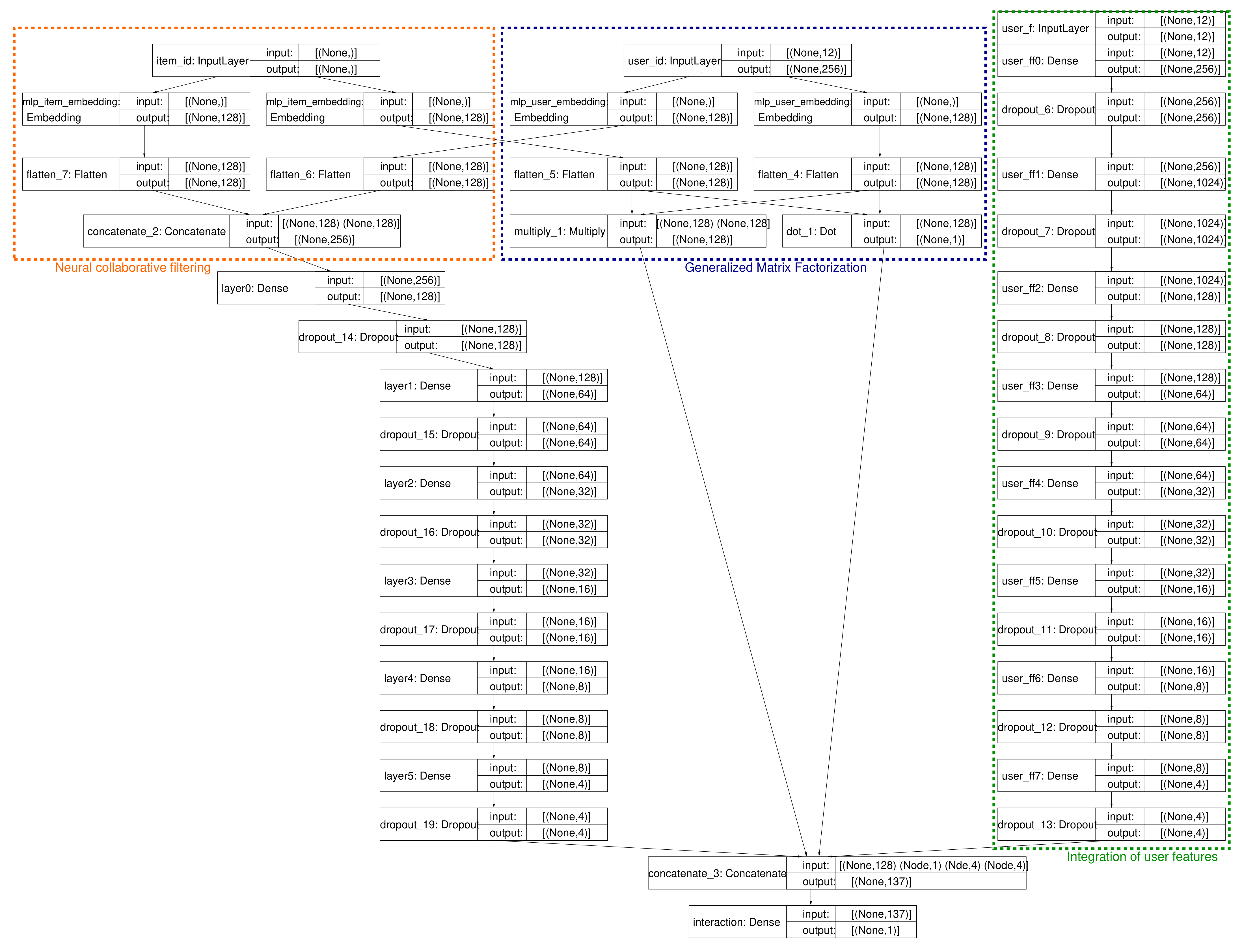This screenshot has height=952, width=1244.
Task: Select the flatten_4 Flatten node
Action: (798, 174)
